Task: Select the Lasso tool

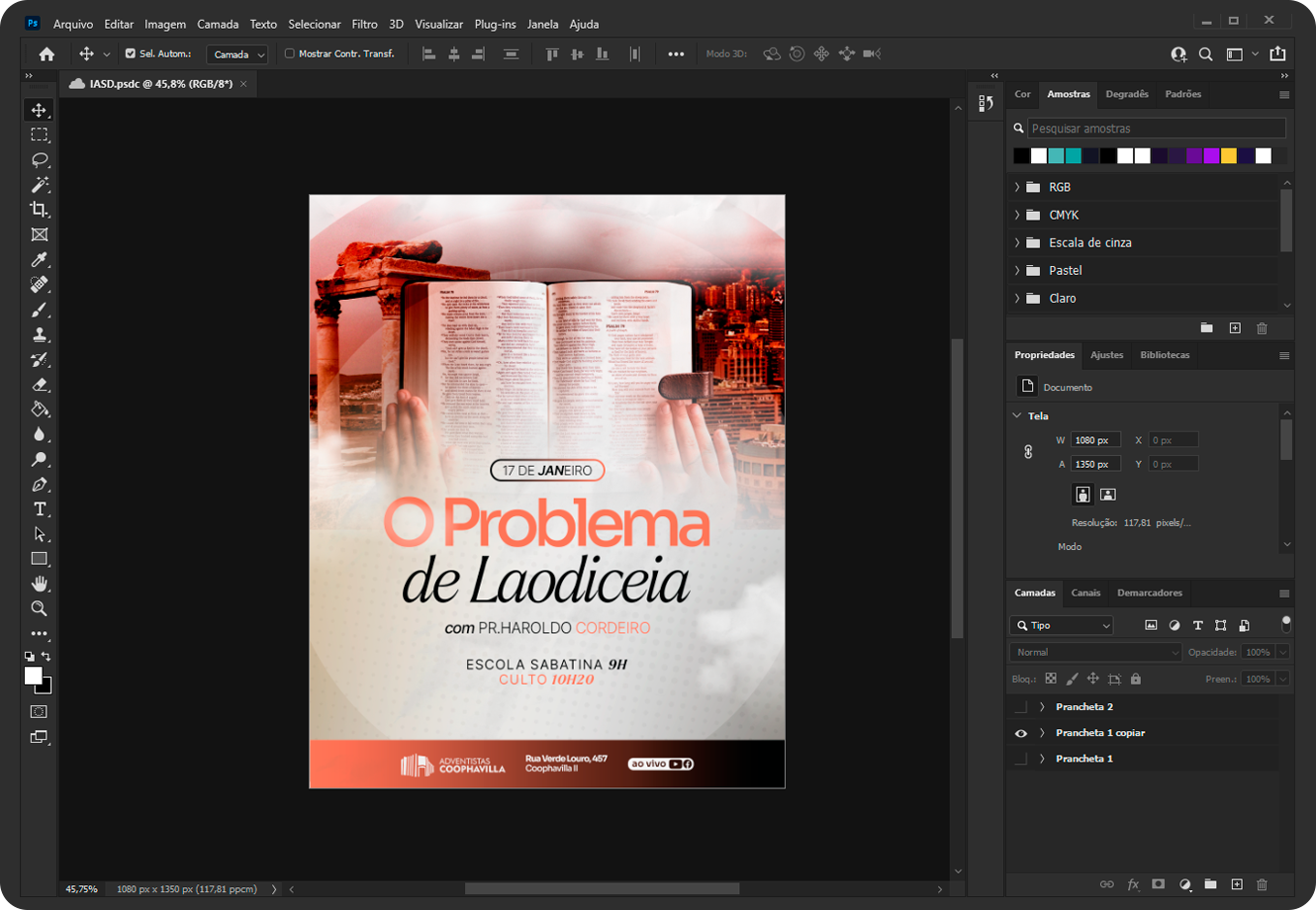Action: [x=39, y=160]
